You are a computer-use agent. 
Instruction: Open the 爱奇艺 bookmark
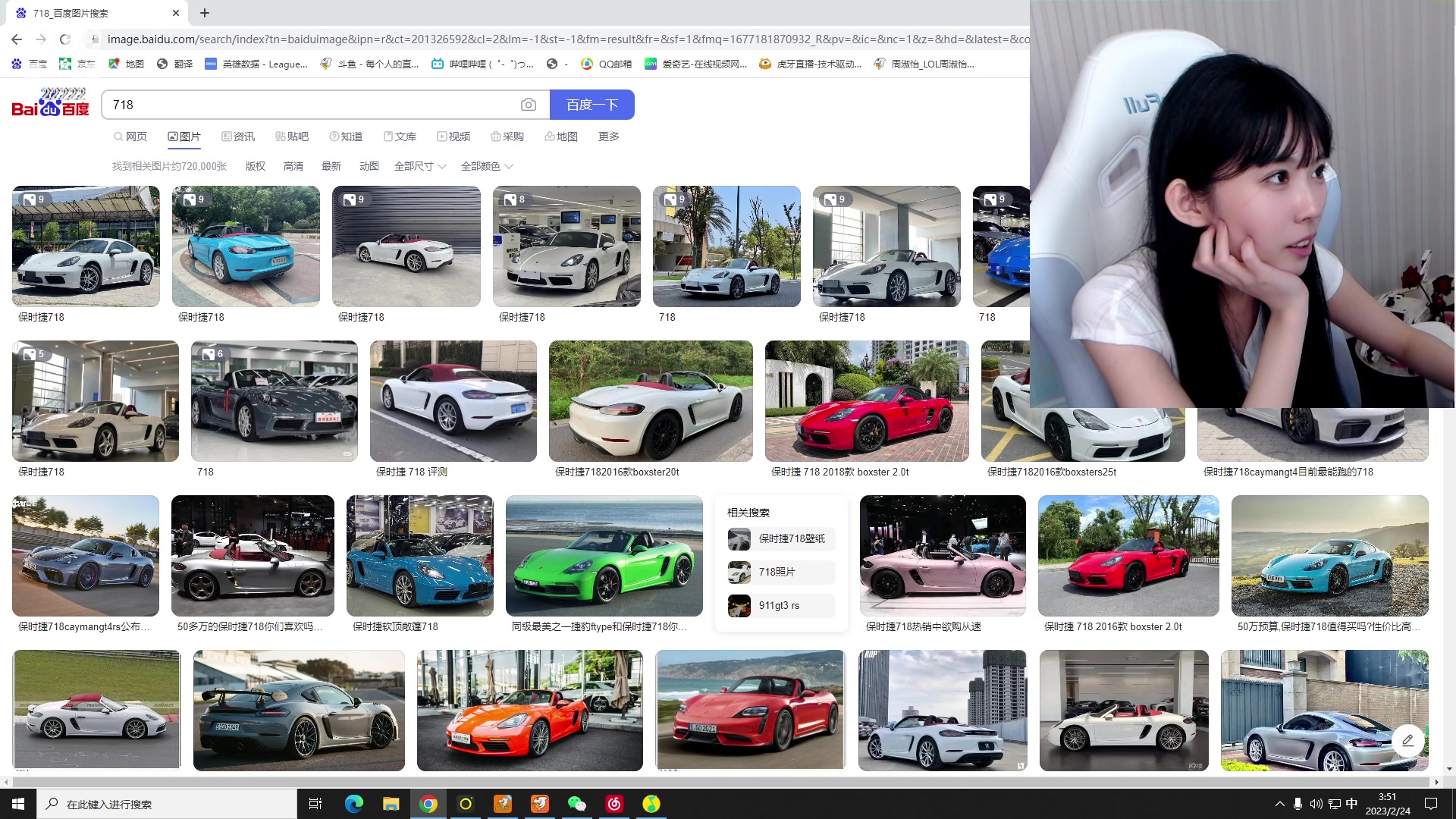pos(695,64)
